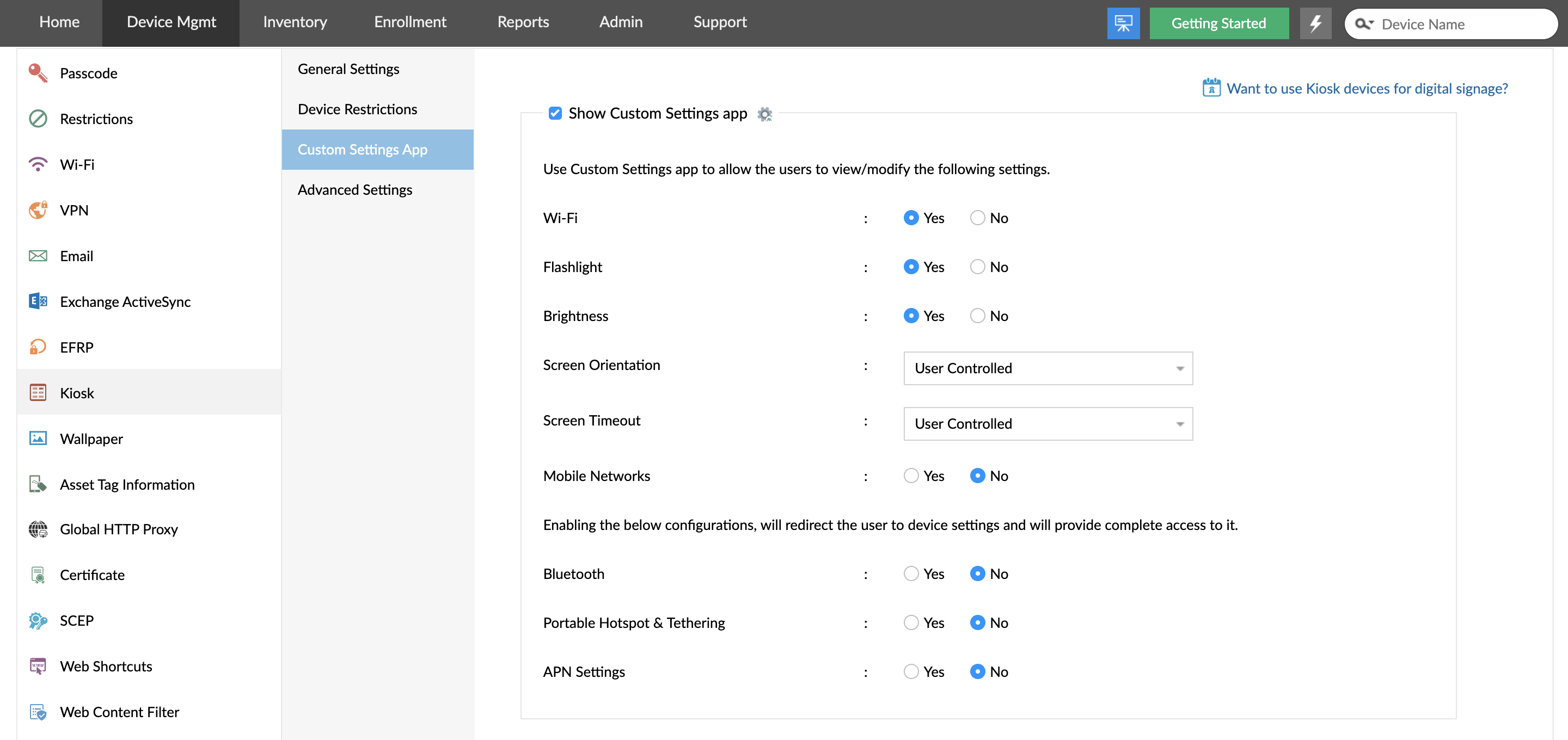Switch to the Advanced Settings tab
Screen dimensions: 1568x740
point(355,189)
